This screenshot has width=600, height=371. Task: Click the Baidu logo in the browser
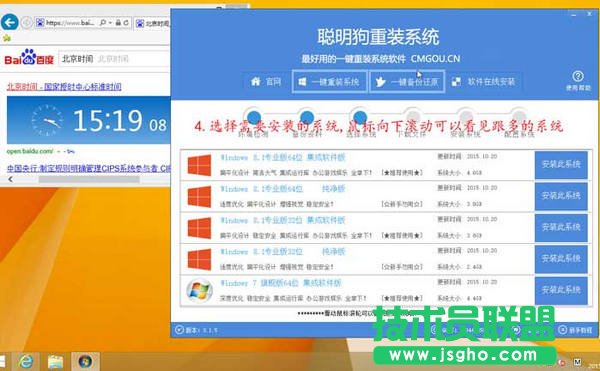(29, 57)
